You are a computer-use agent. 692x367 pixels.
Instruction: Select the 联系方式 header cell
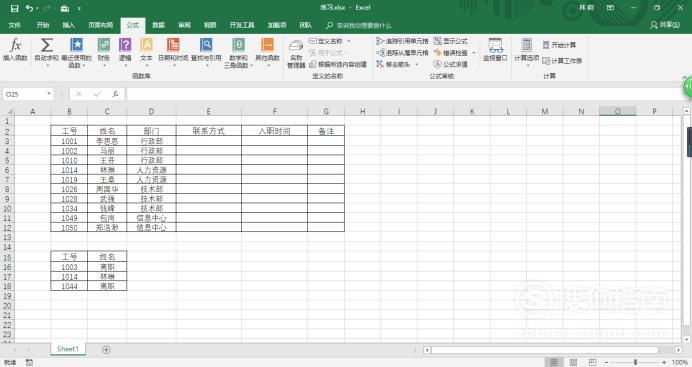click(x=209, y=131)
